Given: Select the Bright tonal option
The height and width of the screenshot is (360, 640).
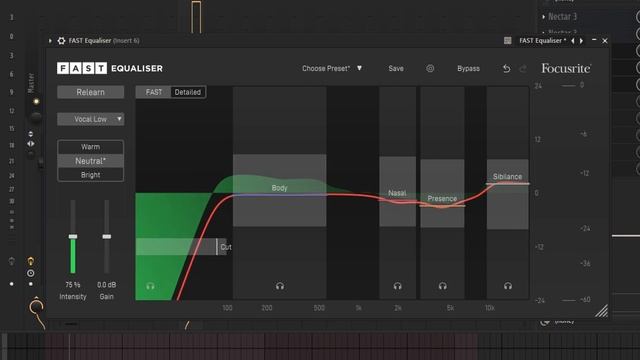Looking at the screenshot, I should click(x=91, y=175).
